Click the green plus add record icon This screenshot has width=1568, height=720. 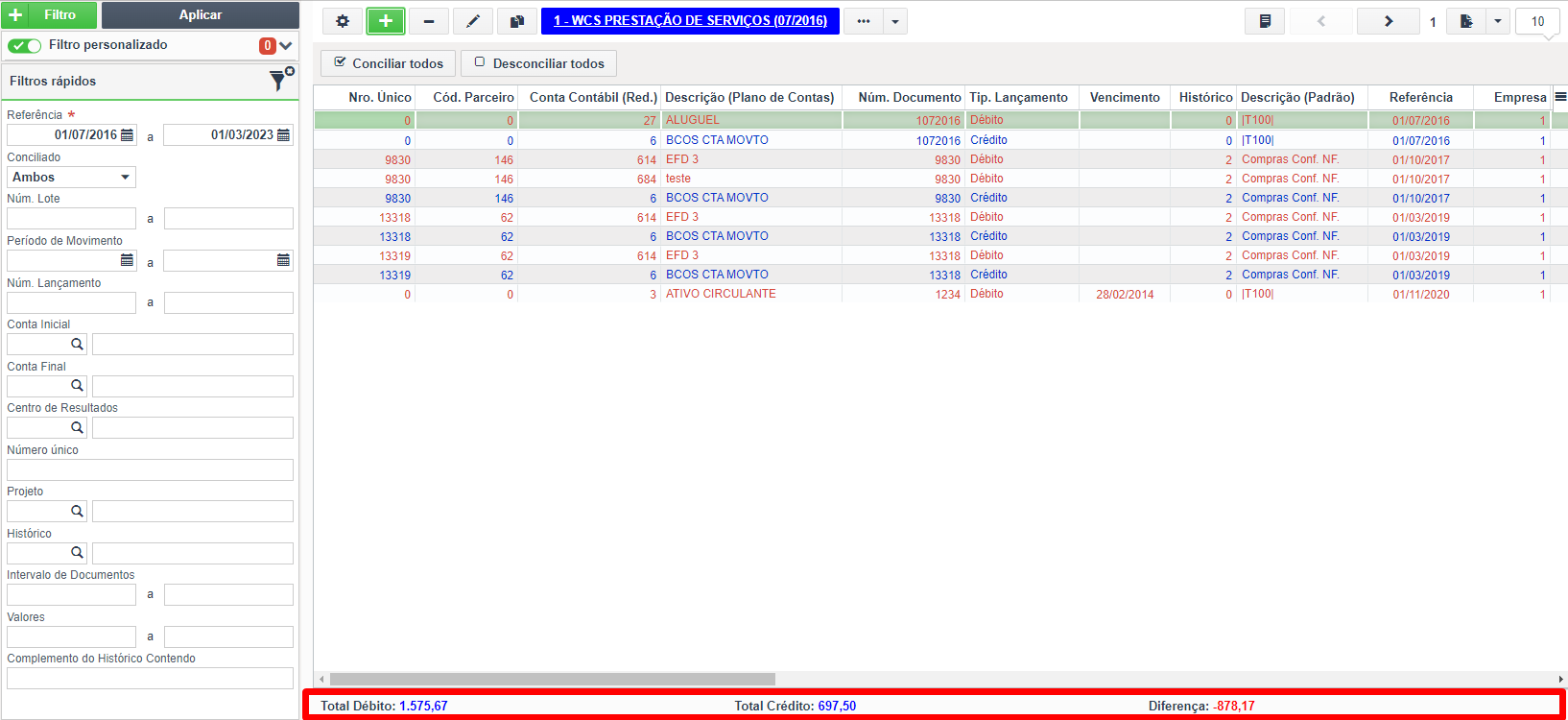(386, 21)
